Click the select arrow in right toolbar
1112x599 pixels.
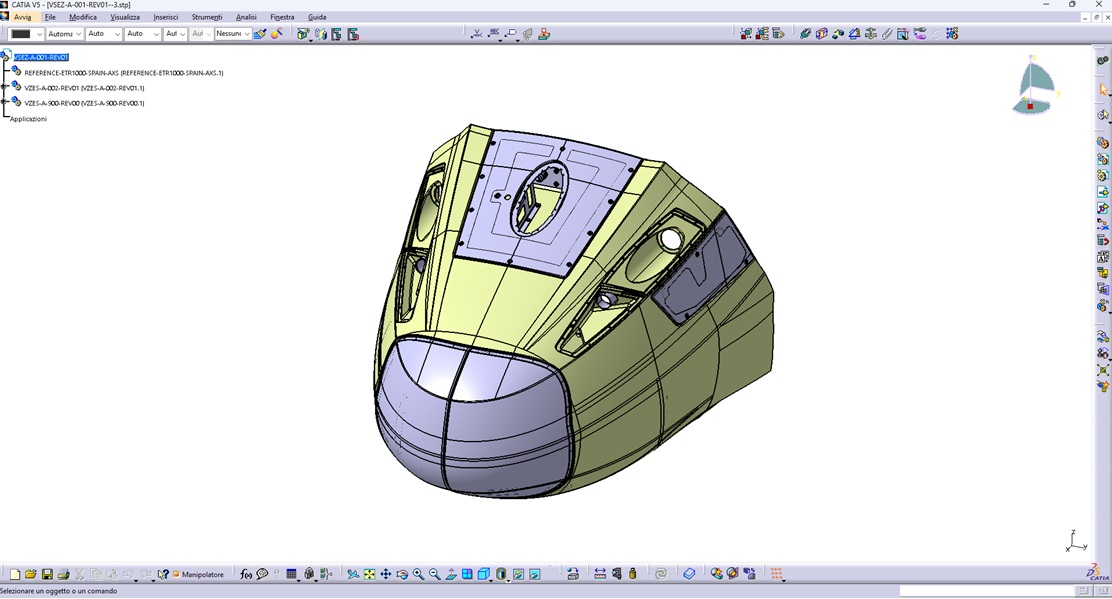[x=1103, y=90]
